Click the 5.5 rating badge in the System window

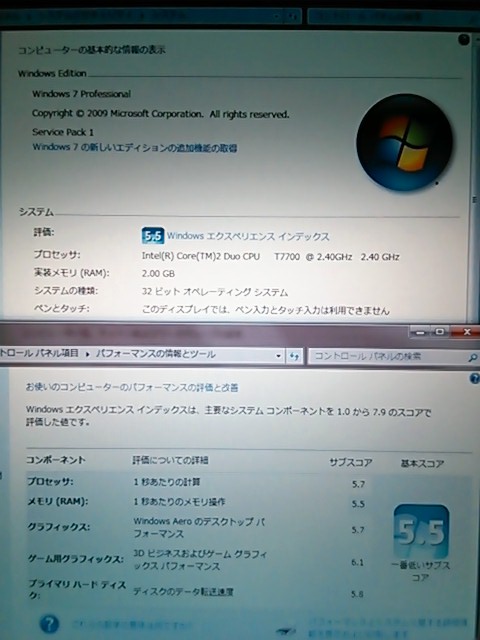pos(153,236)
